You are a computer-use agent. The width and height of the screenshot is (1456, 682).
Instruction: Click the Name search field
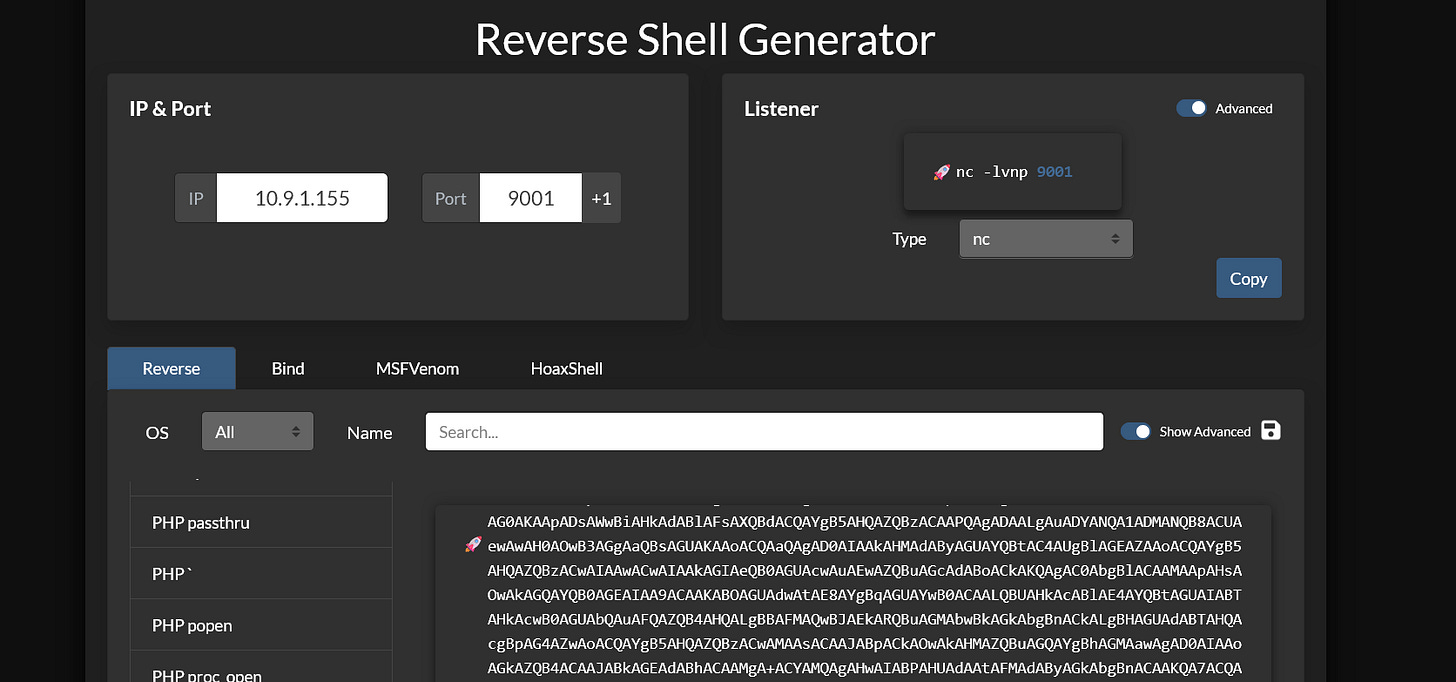[764, 432]
